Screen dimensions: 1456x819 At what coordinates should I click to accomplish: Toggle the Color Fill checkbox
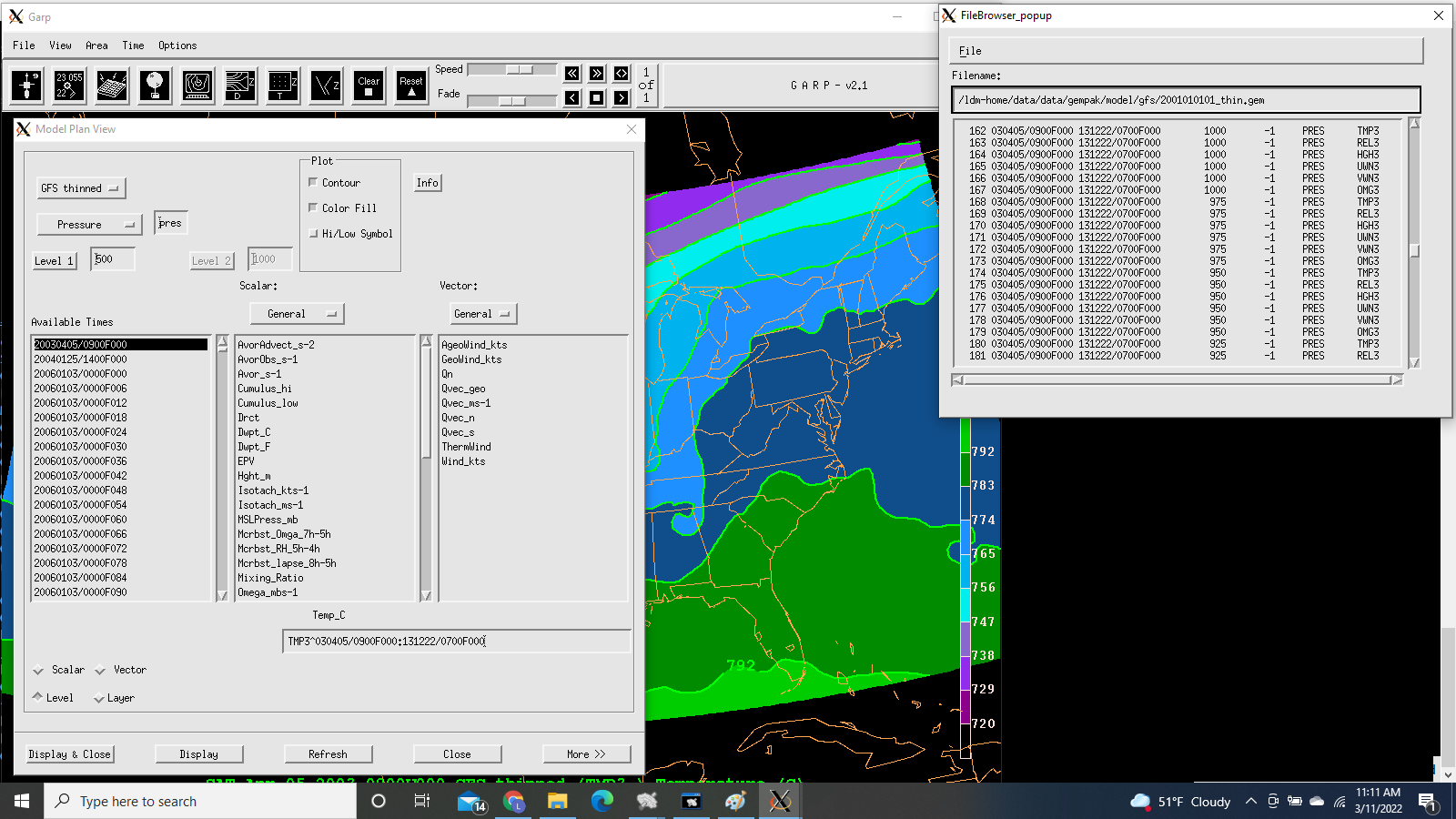click(314, 208)
